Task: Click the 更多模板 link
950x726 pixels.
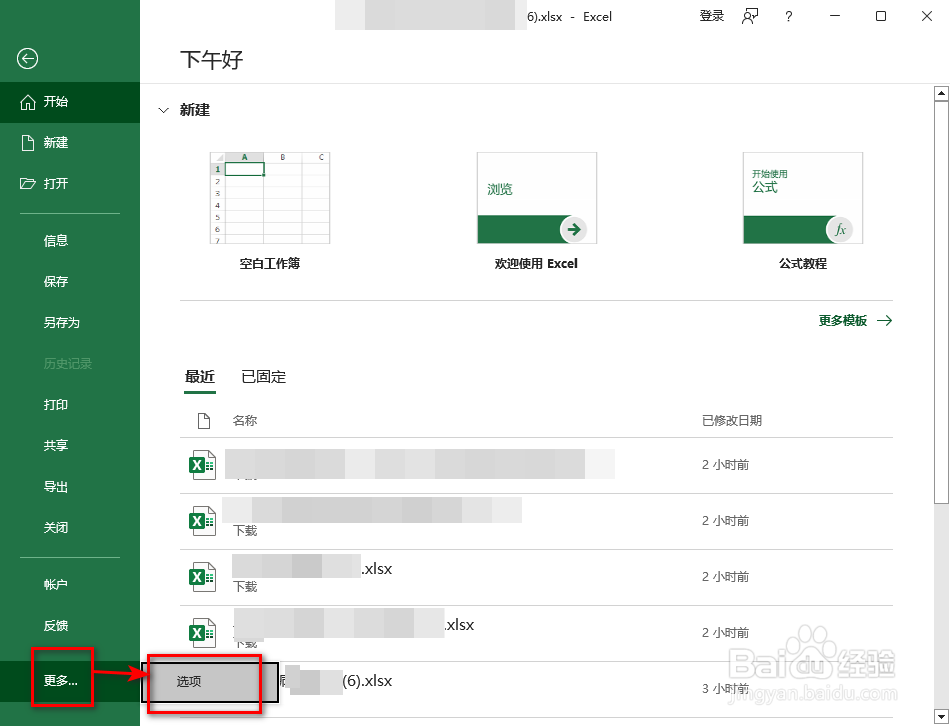Action: tap(842, 321)
